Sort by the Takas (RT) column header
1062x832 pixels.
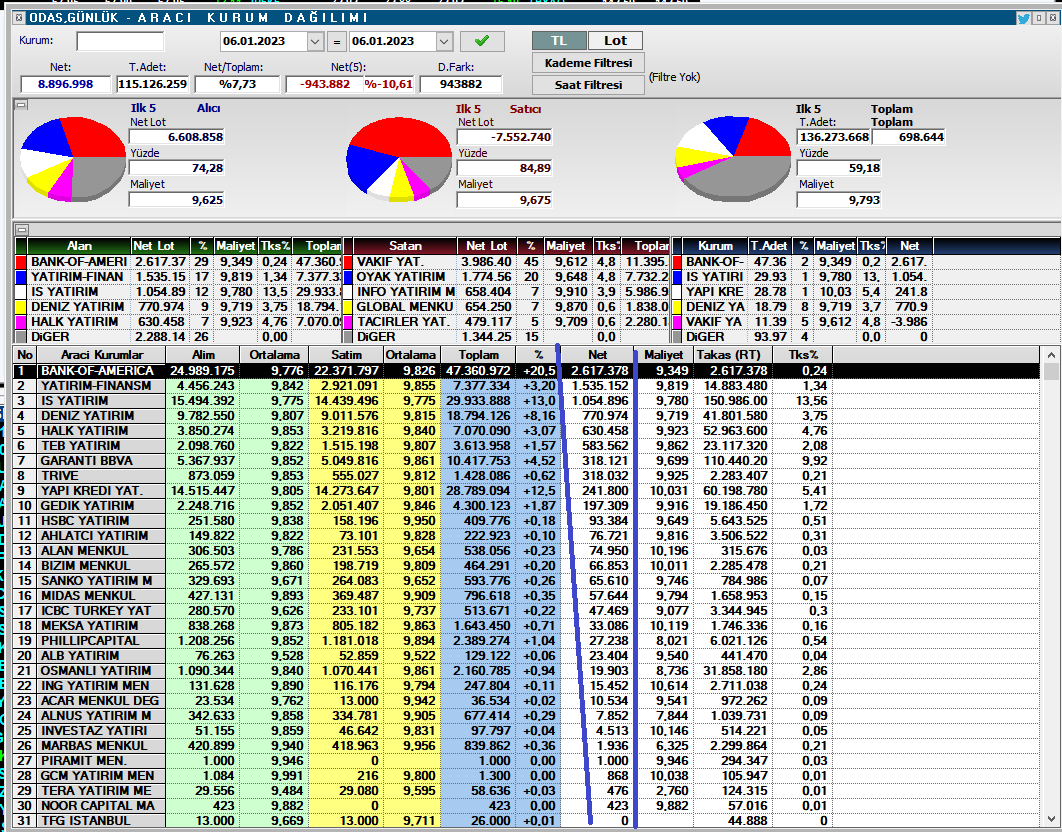pos(733,355)
